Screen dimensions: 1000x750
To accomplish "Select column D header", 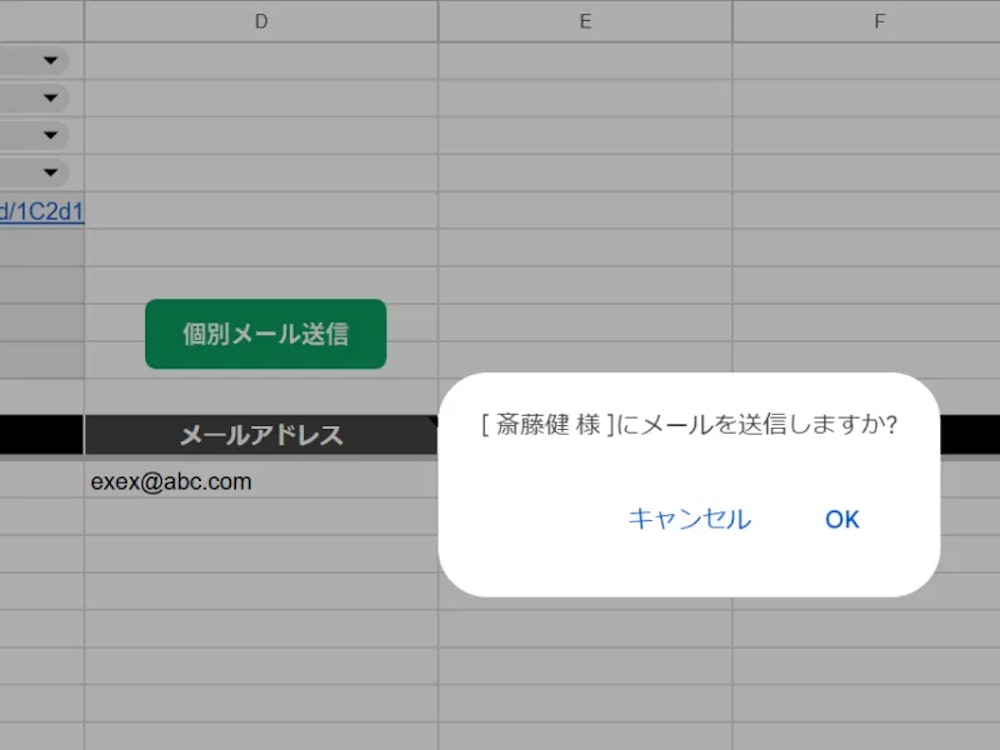I will click(x=261, y=21).
